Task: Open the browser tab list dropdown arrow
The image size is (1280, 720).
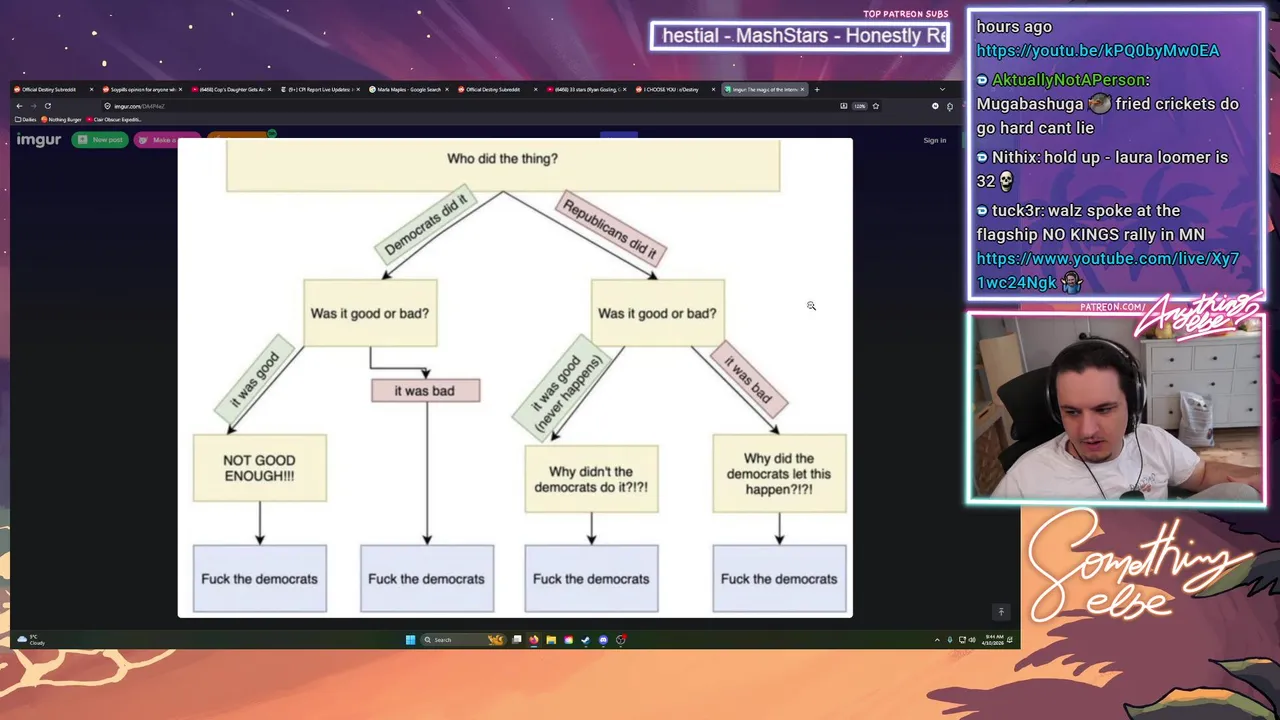Action: point(941,90)
